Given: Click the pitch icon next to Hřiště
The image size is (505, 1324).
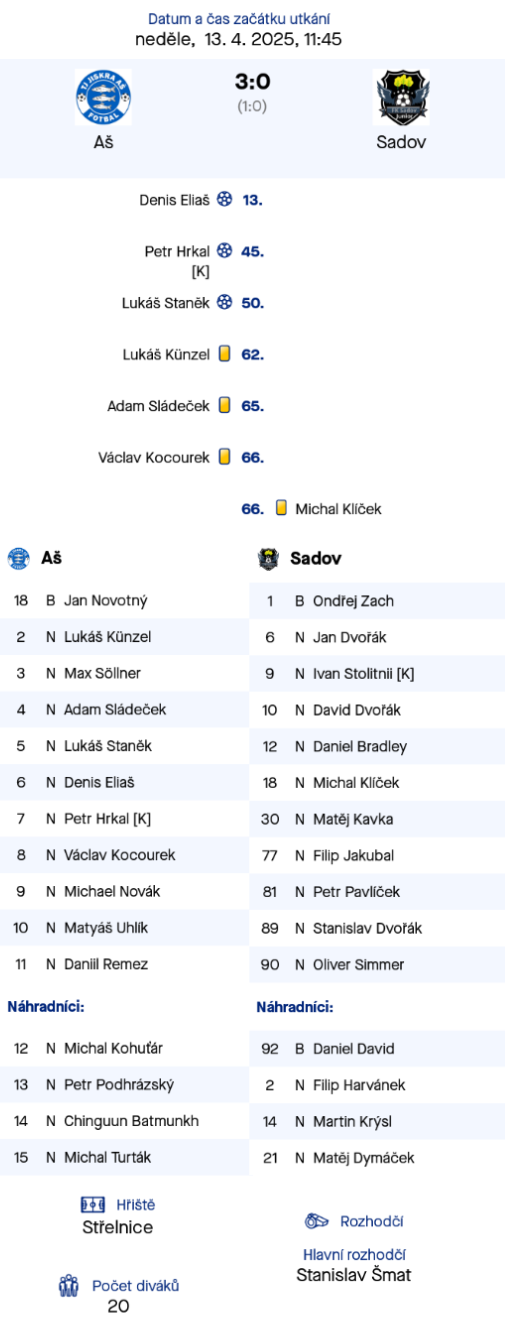Looking at the screenshot, I should [93, 1204].
